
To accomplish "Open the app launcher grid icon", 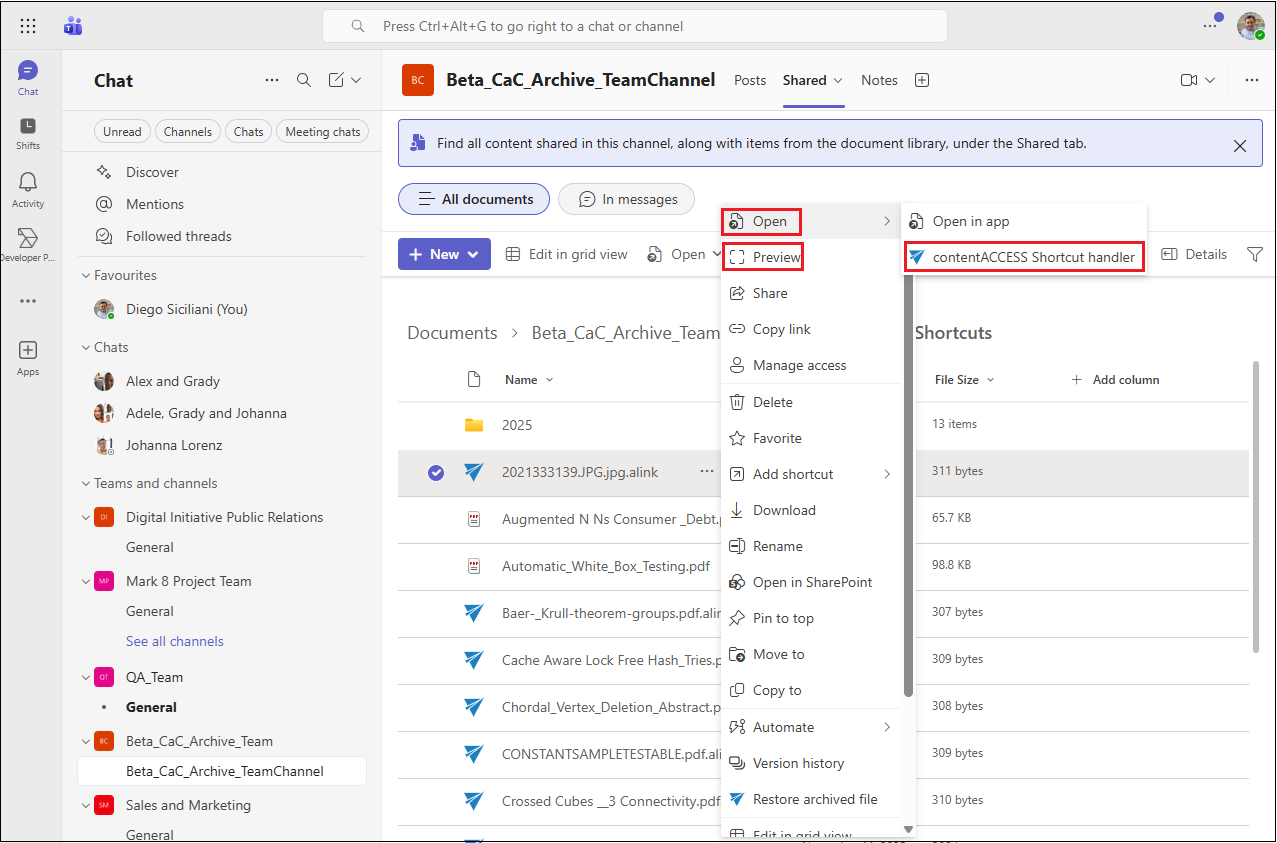I will tap(28, 26).
